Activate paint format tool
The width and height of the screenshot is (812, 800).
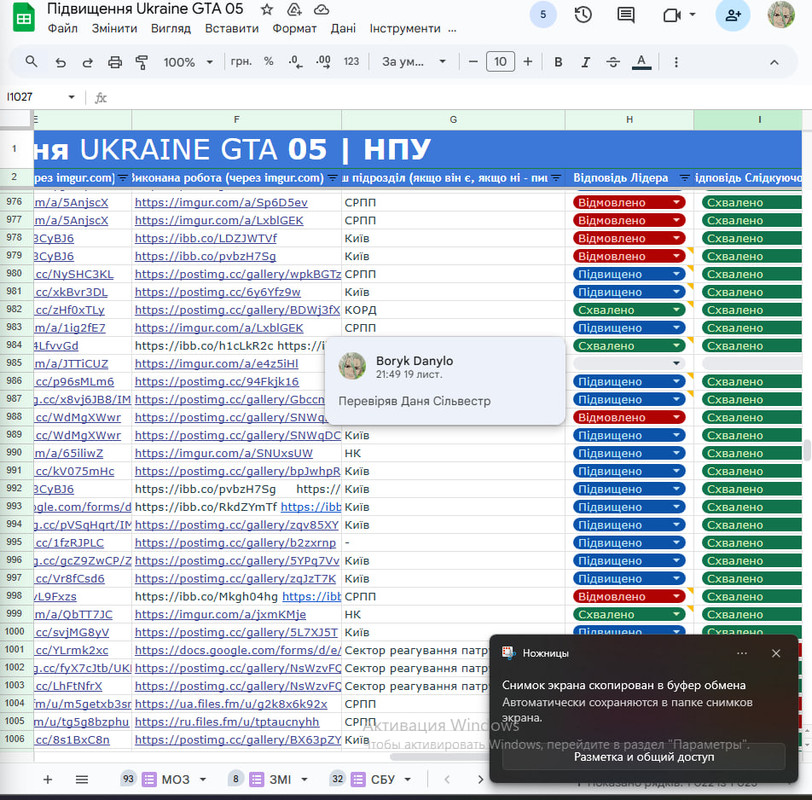141,62
